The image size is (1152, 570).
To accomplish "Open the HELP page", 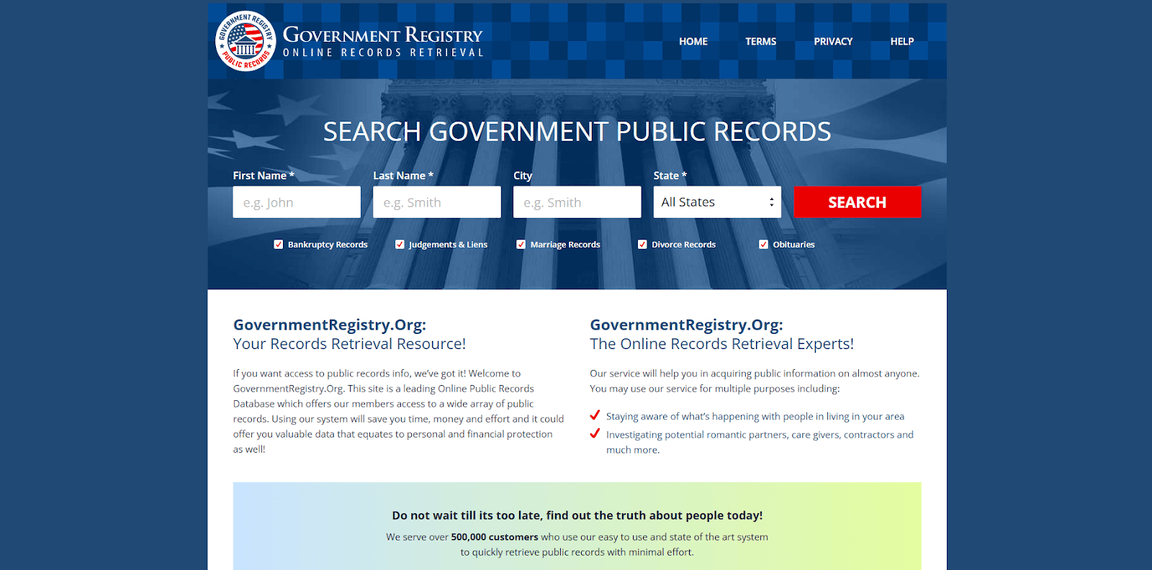I will pos(901,42).
